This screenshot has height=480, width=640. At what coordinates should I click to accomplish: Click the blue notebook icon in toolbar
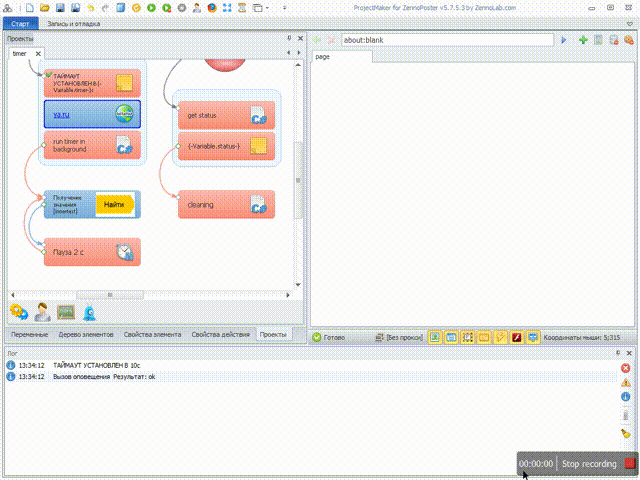(x=121, y=7)
